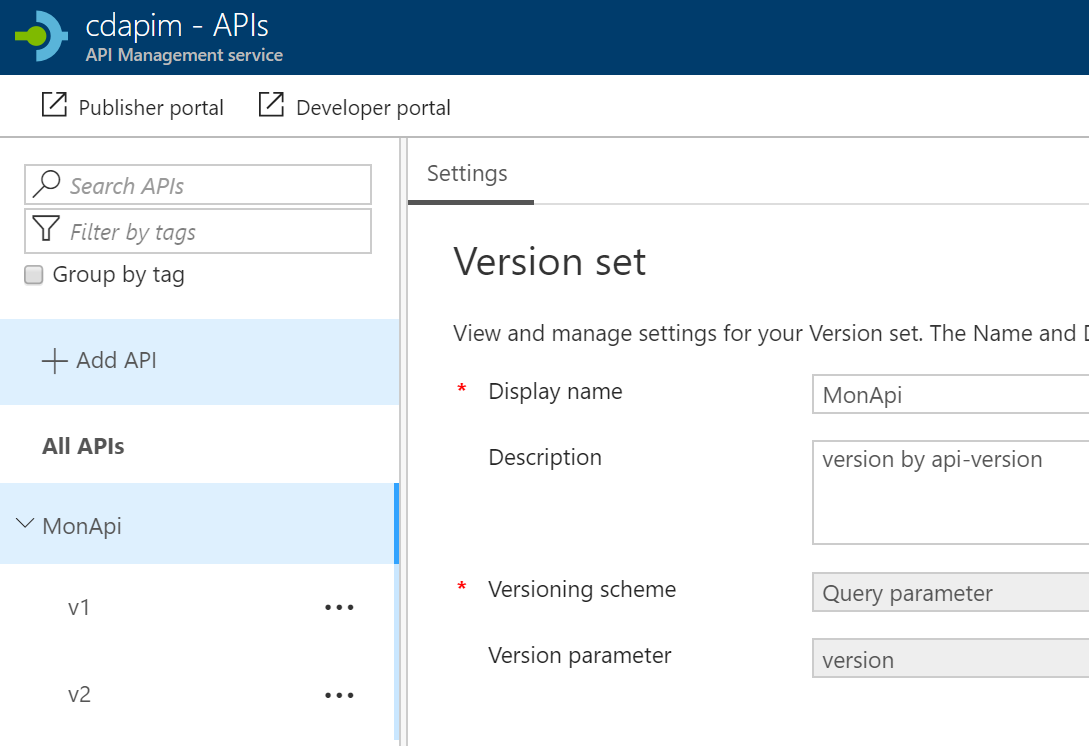This screenshot has height=746, width=1089.
Task: Click the magnifier icon in Search APIs
Action: tap(47, 184)
